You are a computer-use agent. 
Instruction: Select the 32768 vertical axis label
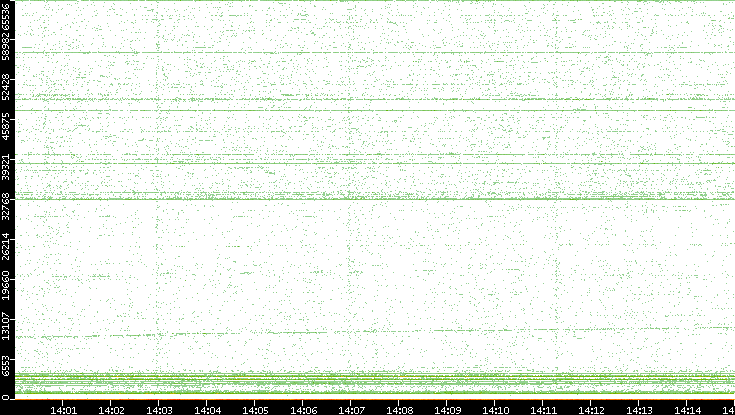(x=6, y=206)
